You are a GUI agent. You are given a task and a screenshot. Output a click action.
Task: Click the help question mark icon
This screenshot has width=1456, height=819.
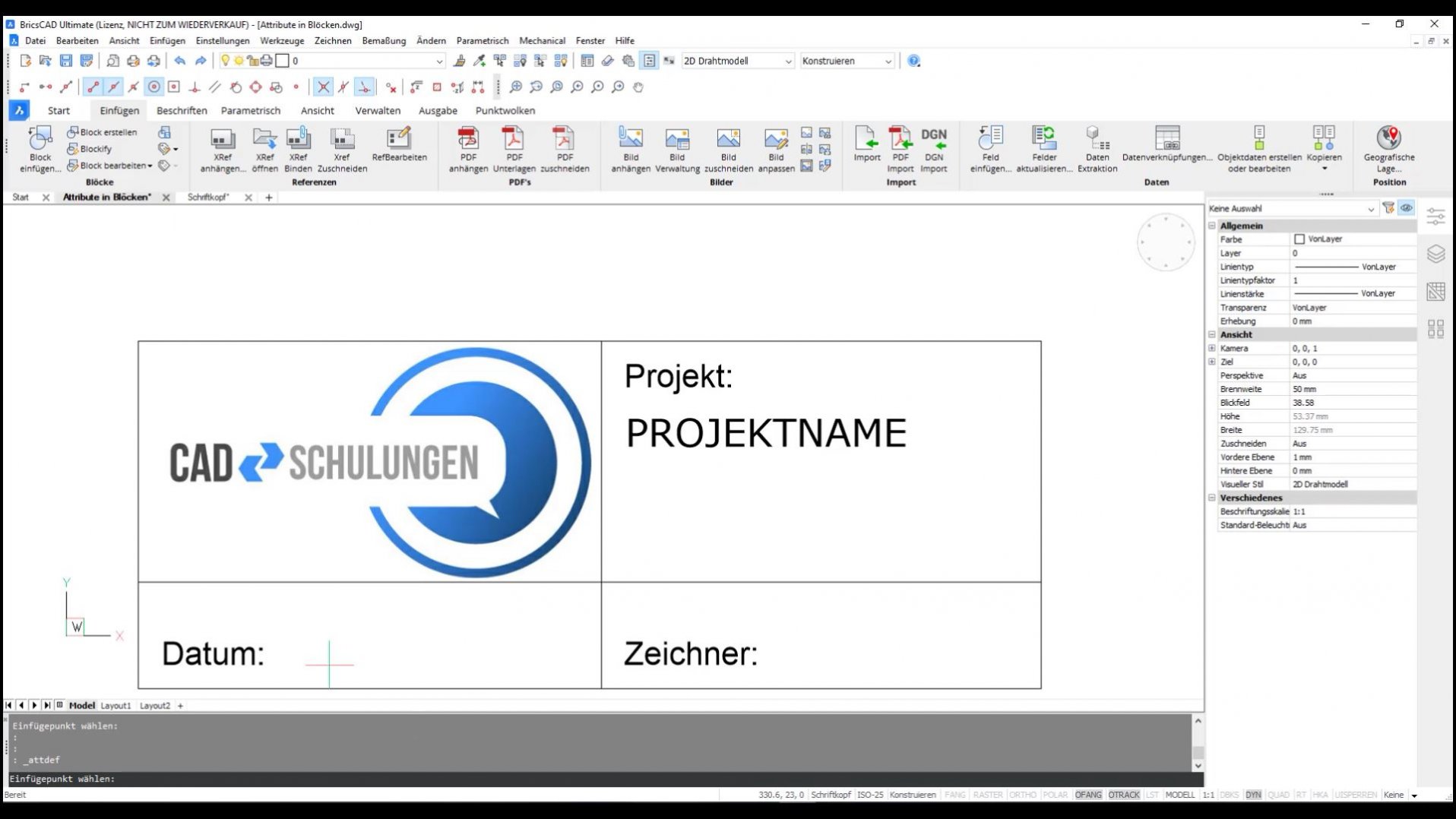coord(914,61)
